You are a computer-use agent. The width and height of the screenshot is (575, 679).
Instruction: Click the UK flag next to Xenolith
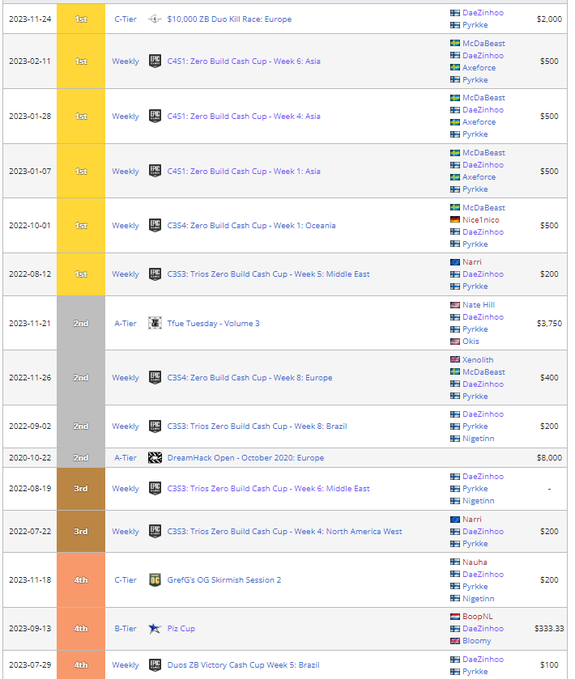point(455,359)
